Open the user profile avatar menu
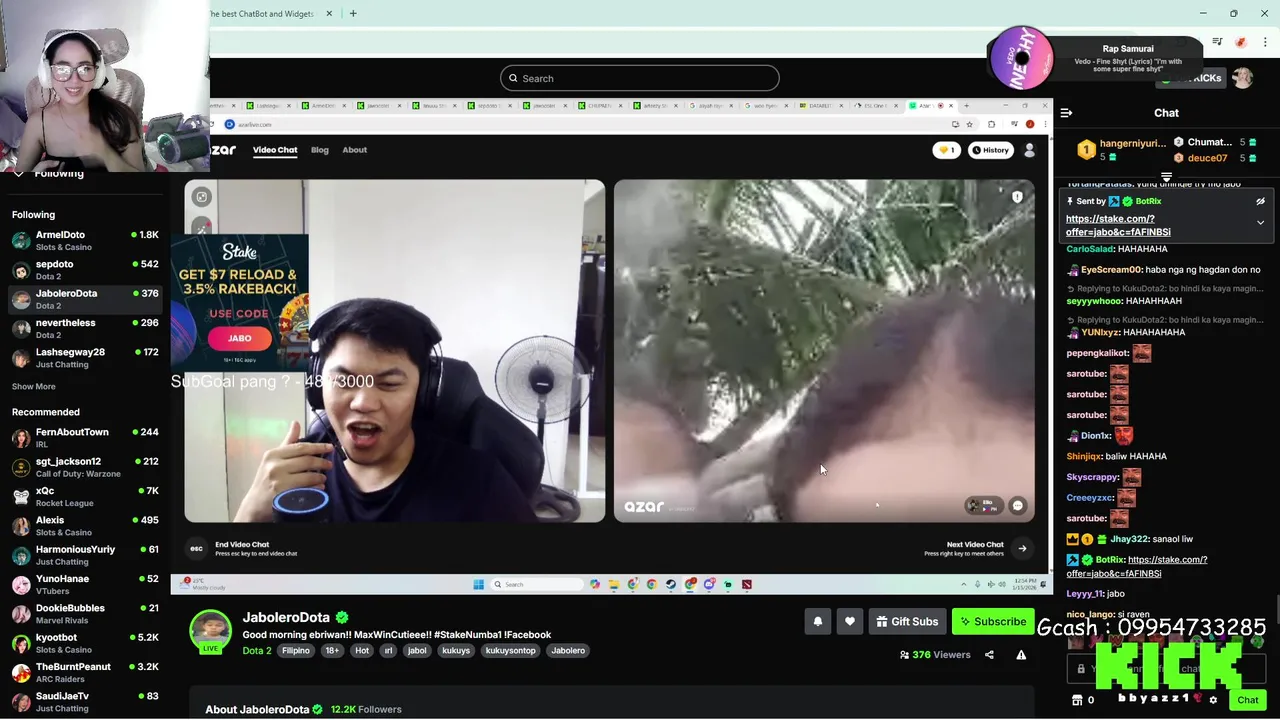Image resolution: width=1280 pixels, height=720 pixels. [x=1242, y=78]
